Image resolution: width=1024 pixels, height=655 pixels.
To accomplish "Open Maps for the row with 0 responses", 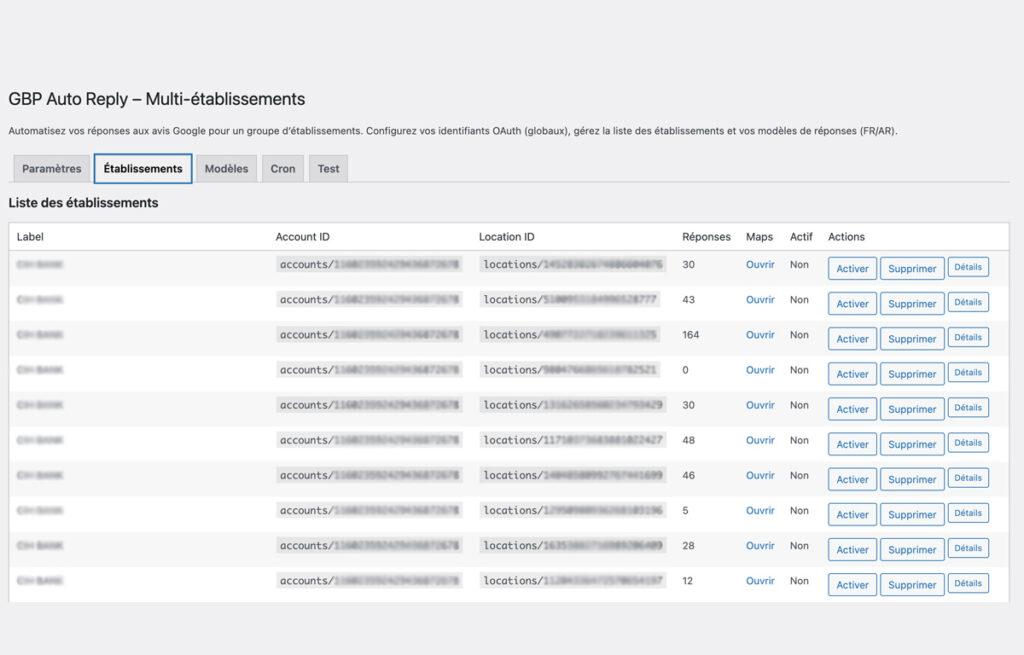I will pos(760,370).
